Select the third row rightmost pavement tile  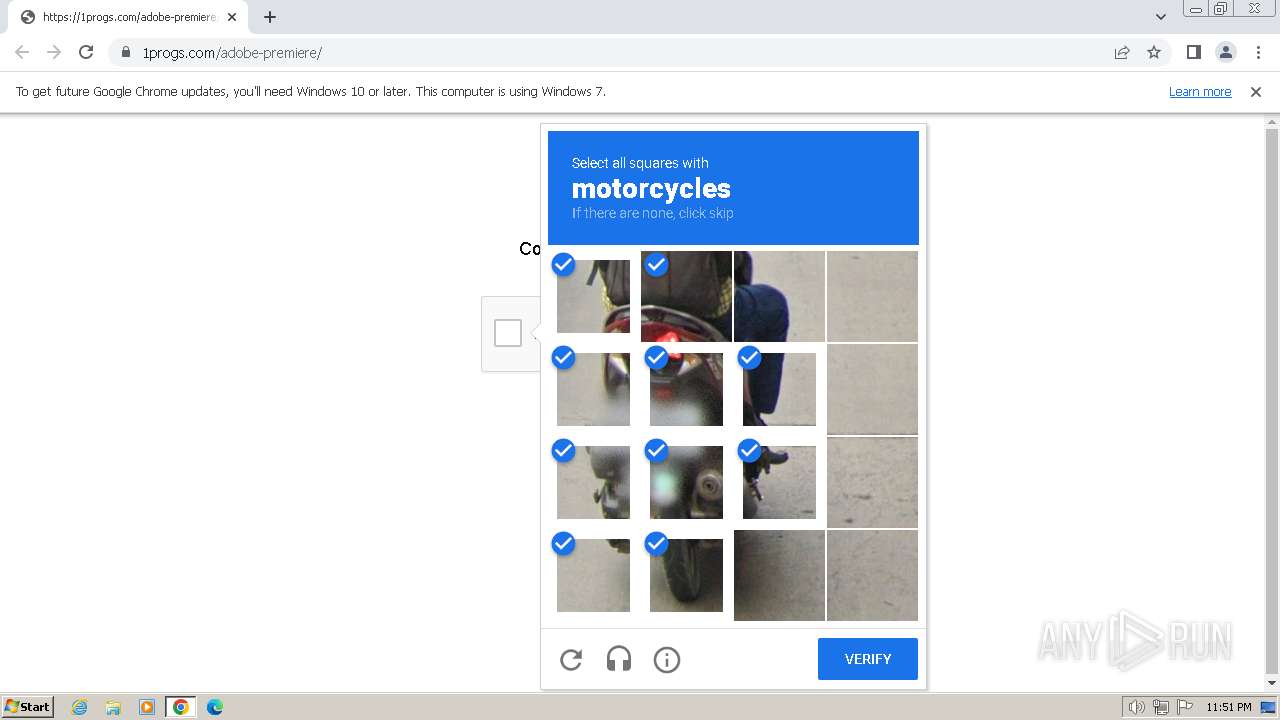(x=872, y=482)
